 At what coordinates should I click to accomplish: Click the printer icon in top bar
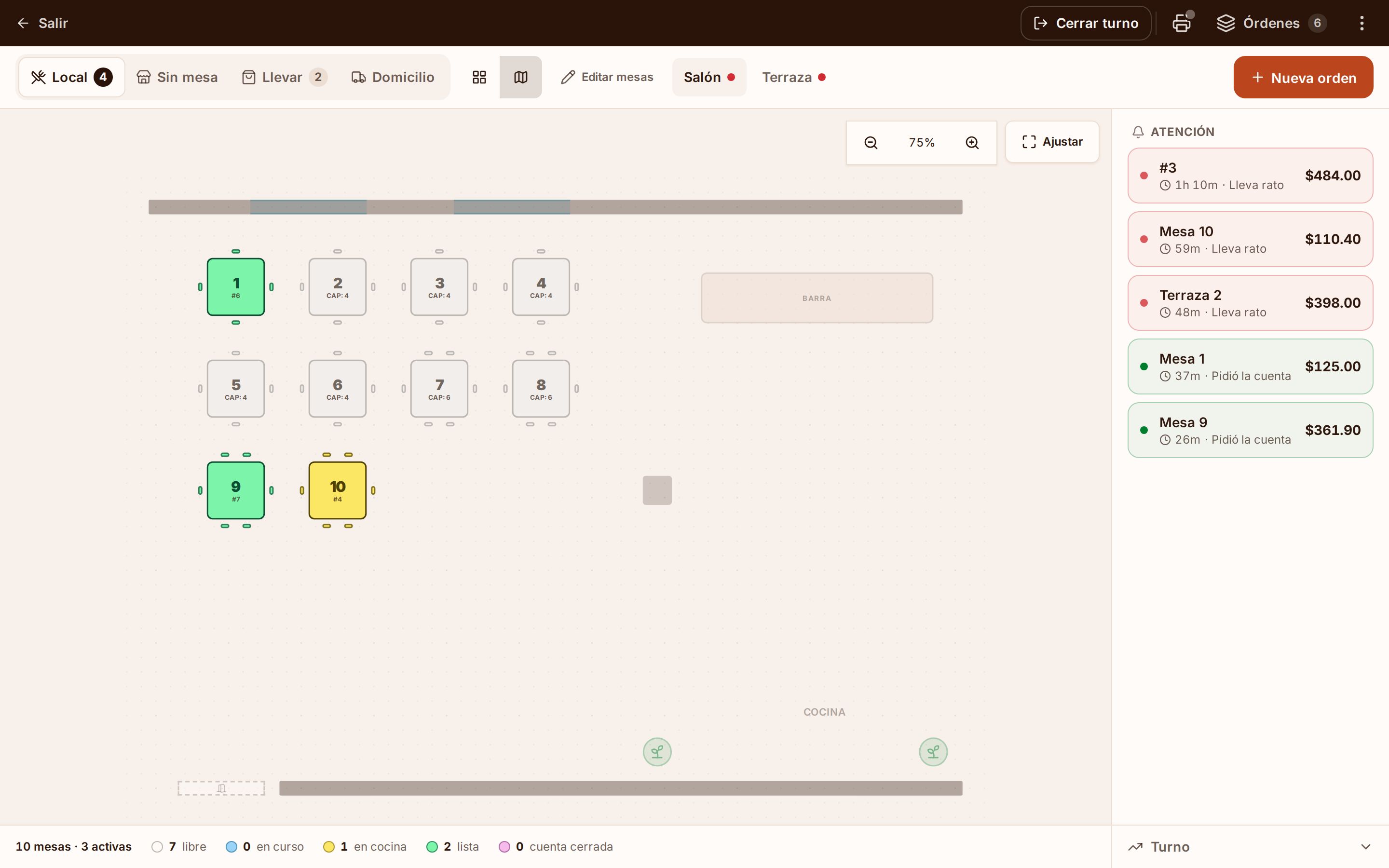coord(1181,23)
